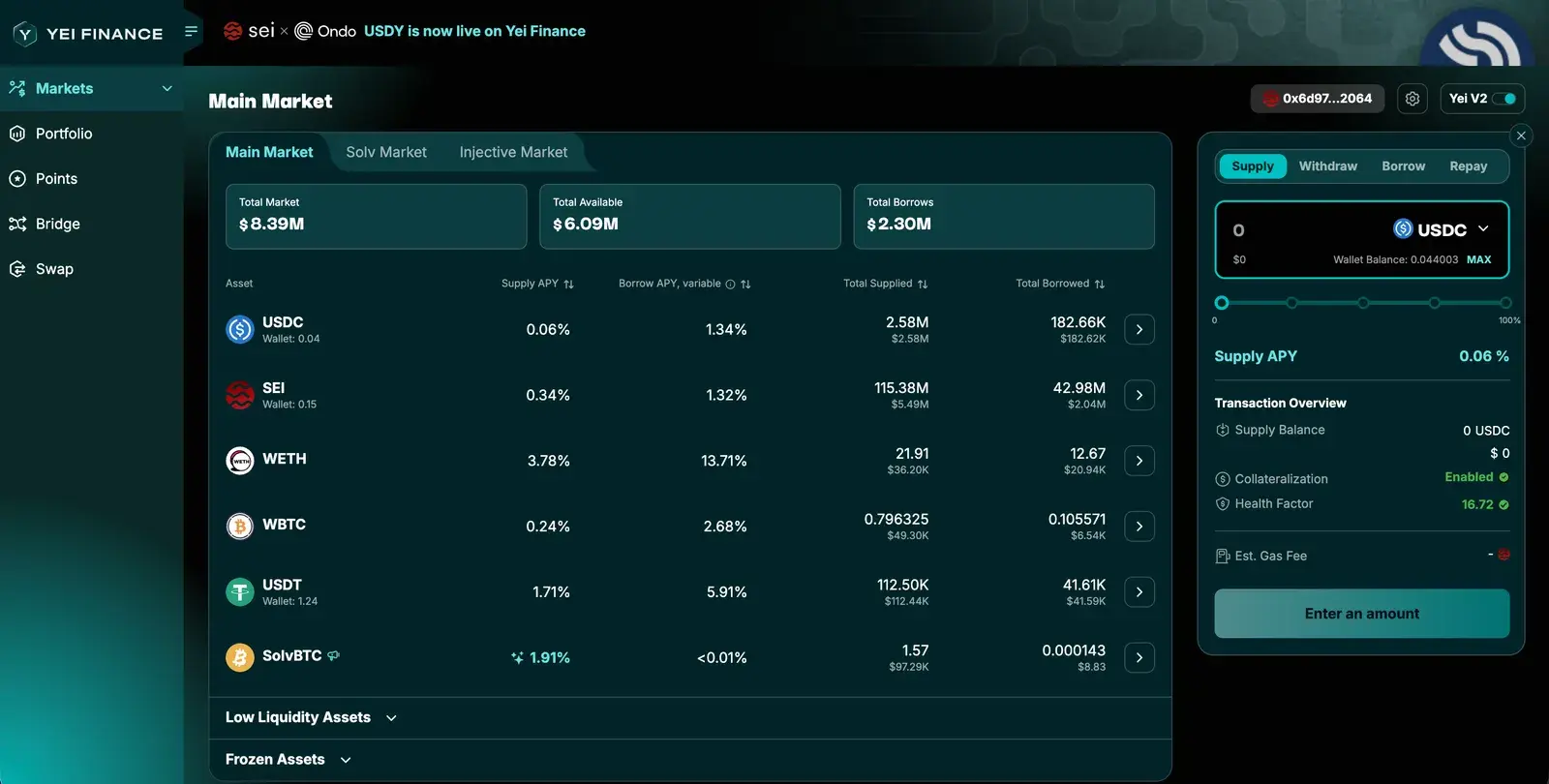Click the WETH asset icon

(240, 461)
